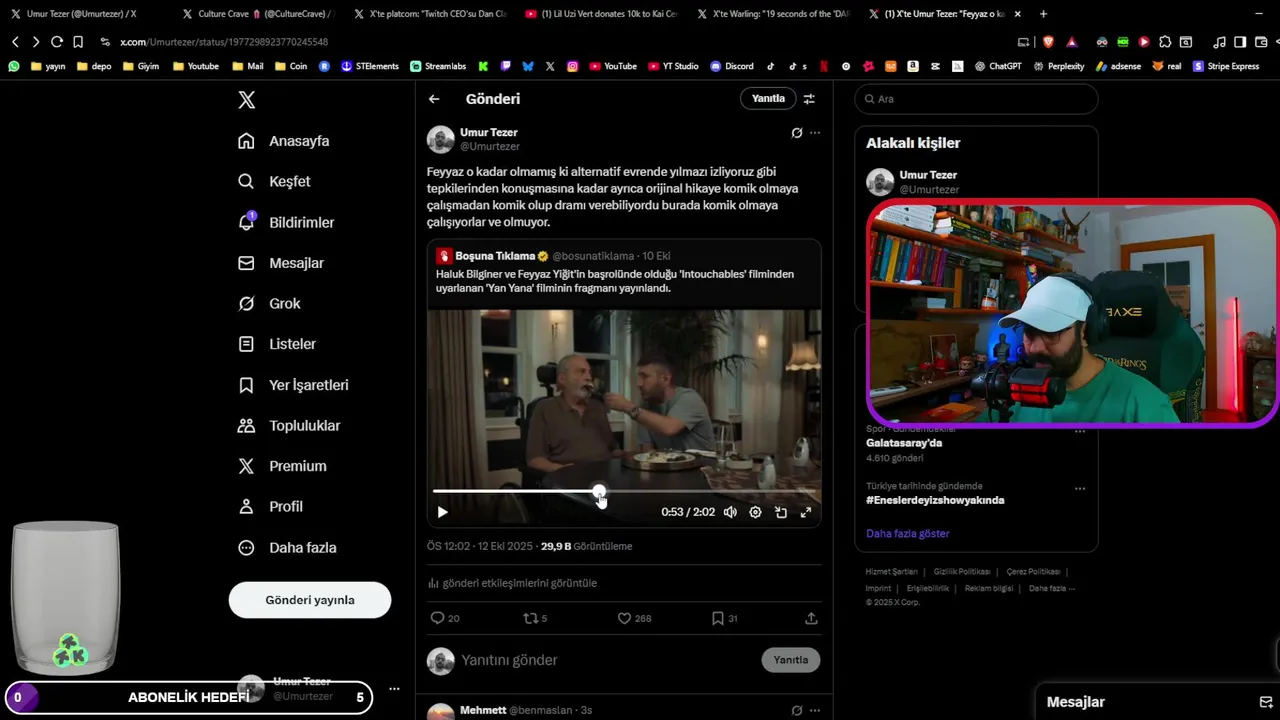Open ChatGPT bookmark

coord(998,66)
